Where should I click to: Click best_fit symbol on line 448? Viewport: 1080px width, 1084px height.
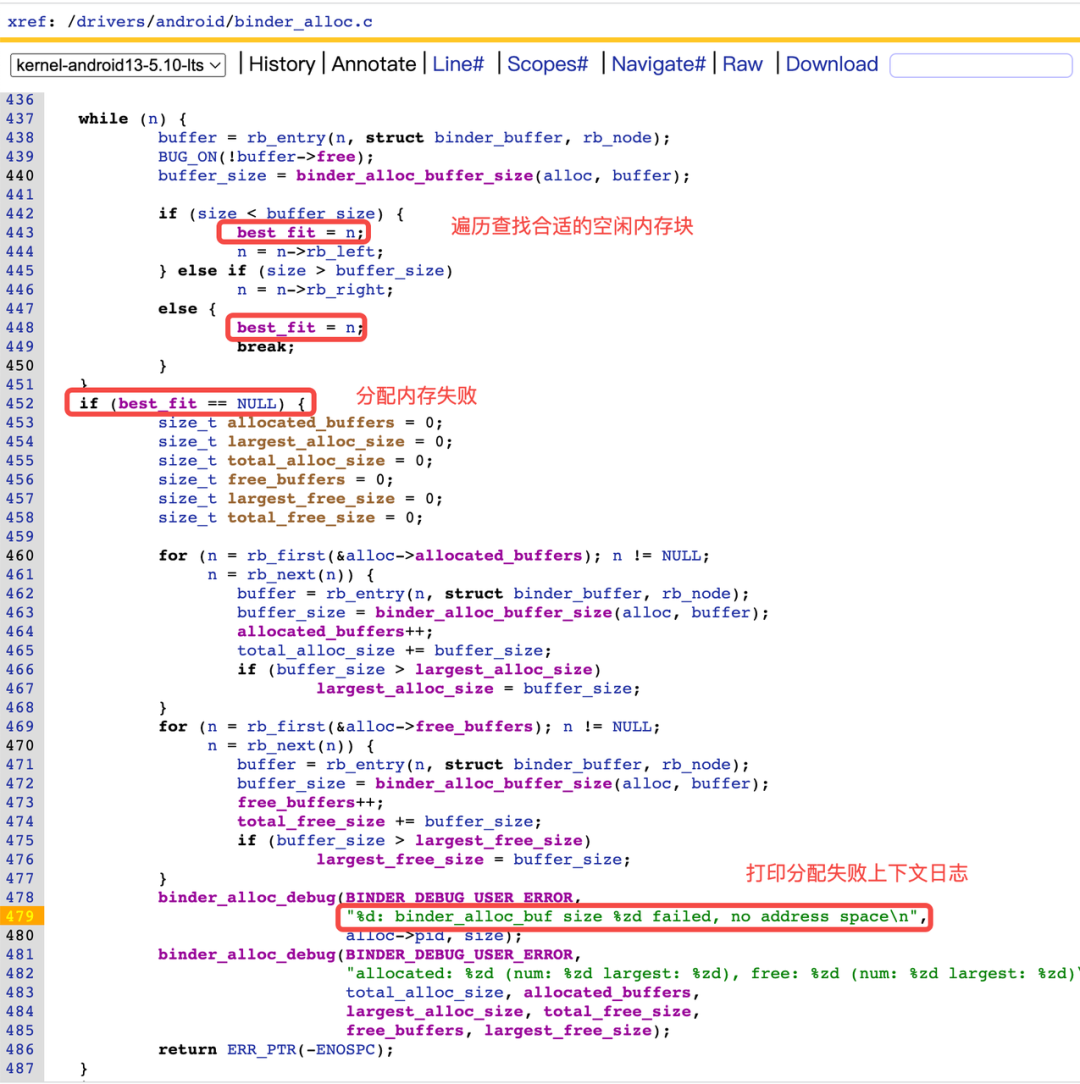pyautogui.click(x=276, y=328)
